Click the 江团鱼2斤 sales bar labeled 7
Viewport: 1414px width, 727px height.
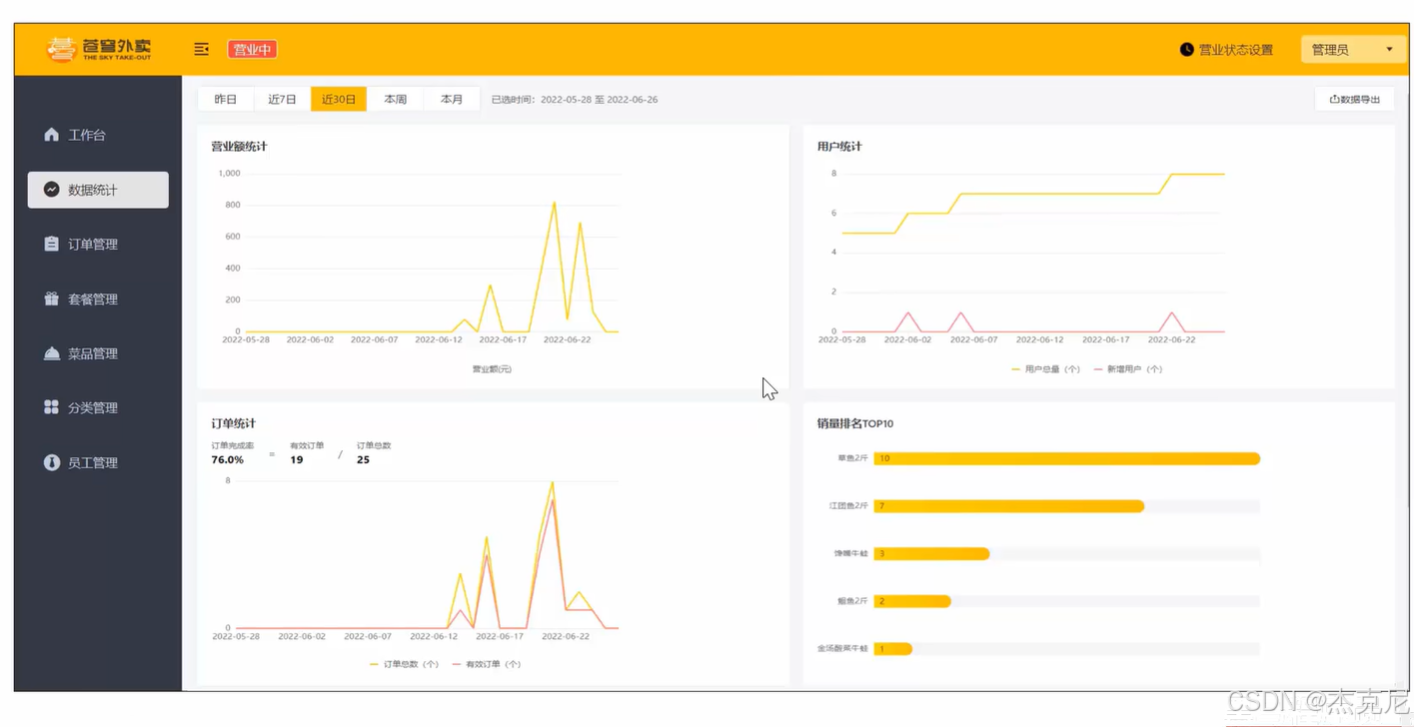(x=1009, y=506)
